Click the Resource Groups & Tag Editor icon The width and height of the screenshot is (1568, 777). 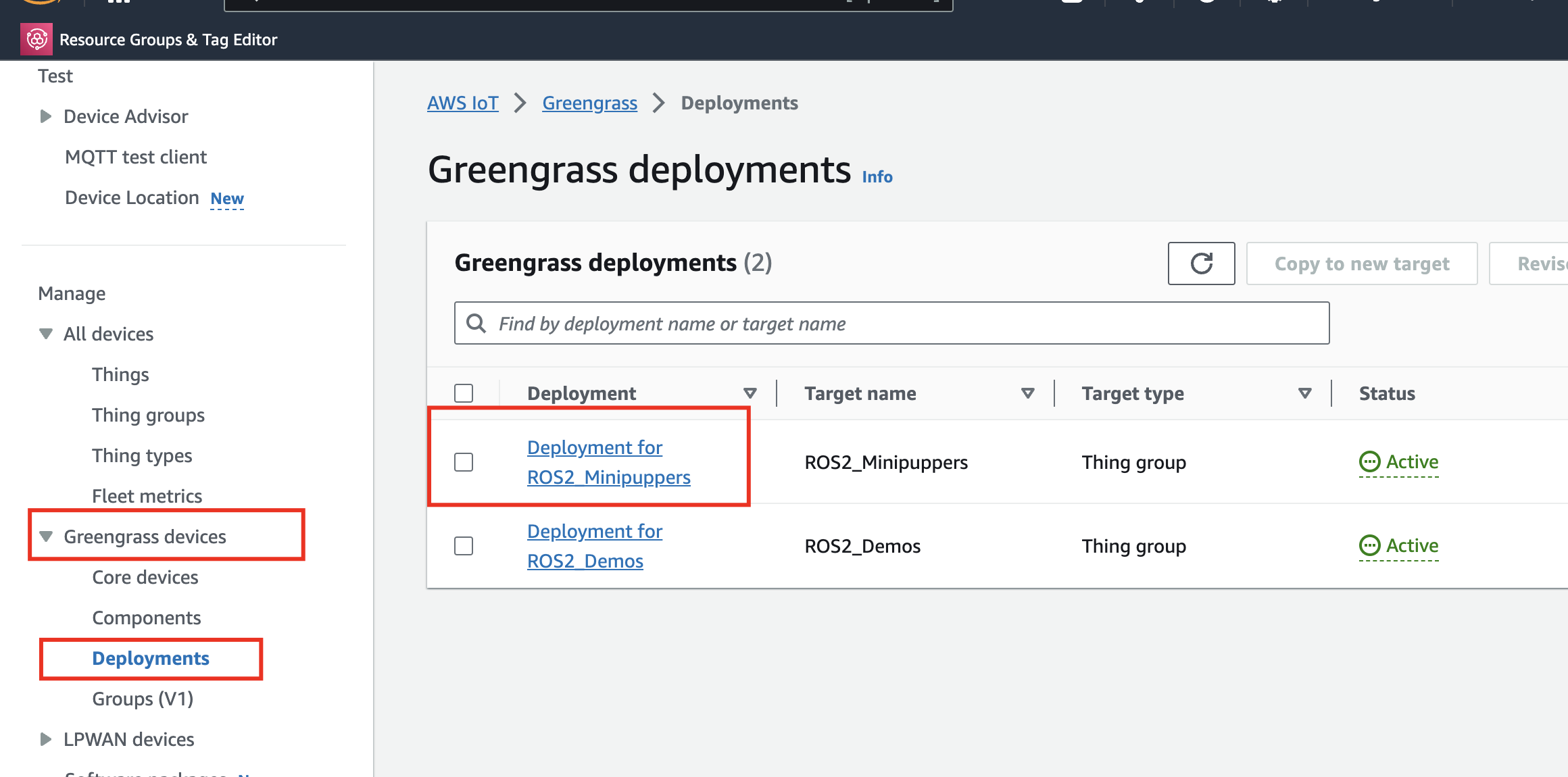click(36, 39)
